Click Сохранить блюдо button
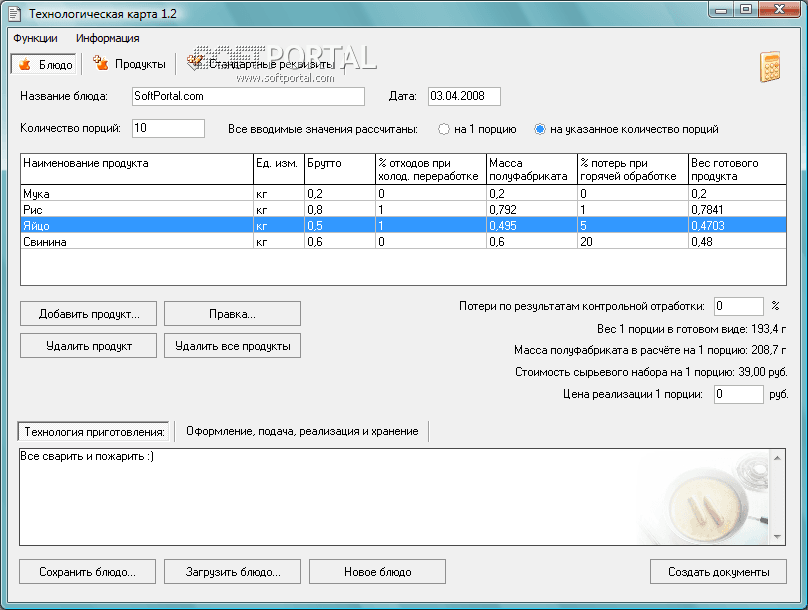 pyautogui.click(x=88, y=572)
